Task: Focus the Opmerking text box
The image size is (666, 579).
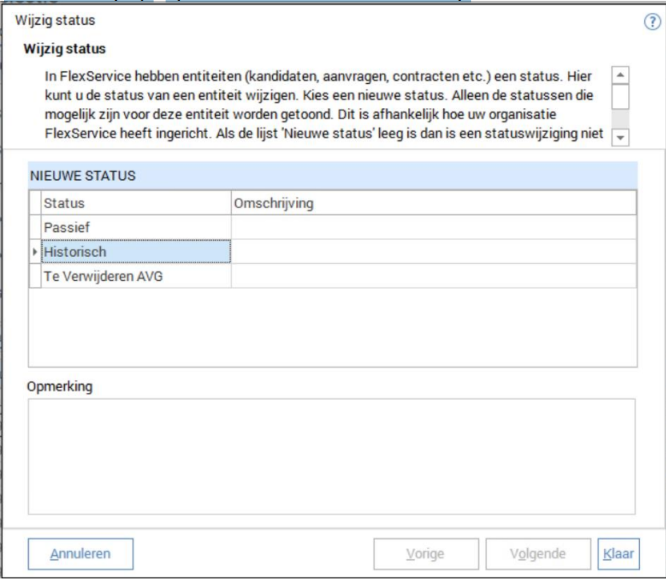Action: coord(331,455)
